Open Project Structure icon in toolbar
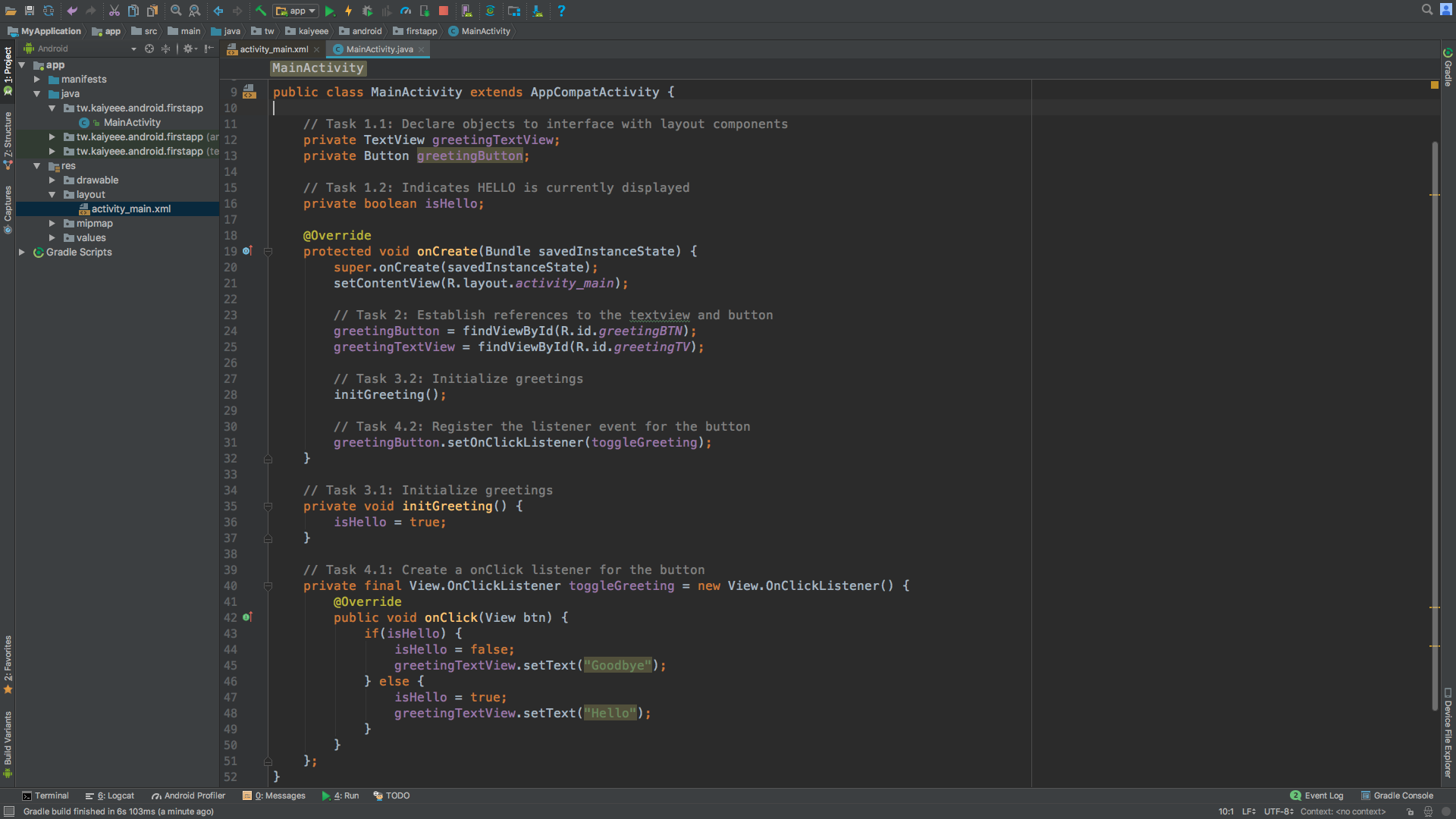This screenshot has height=819, width=1456. click(514, 11)
